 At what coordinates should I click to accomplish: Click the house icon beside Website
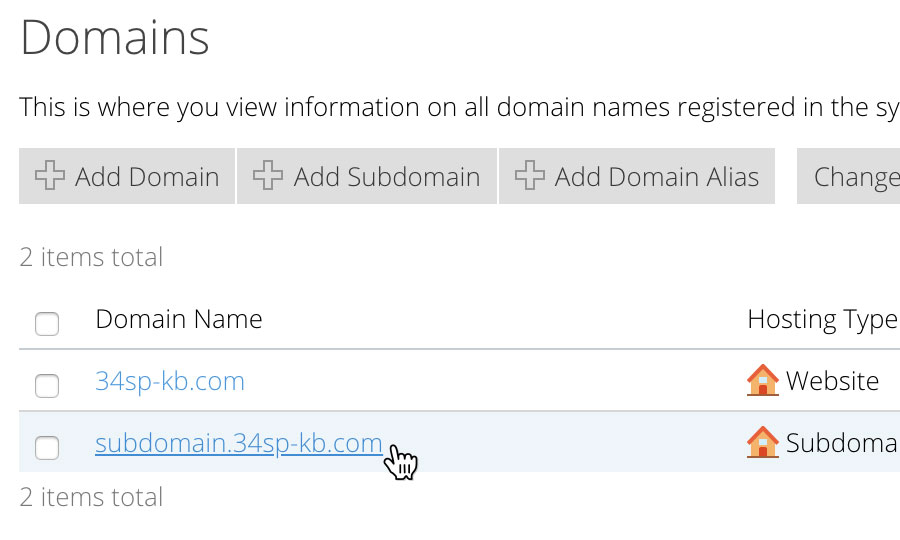point(763,380)
